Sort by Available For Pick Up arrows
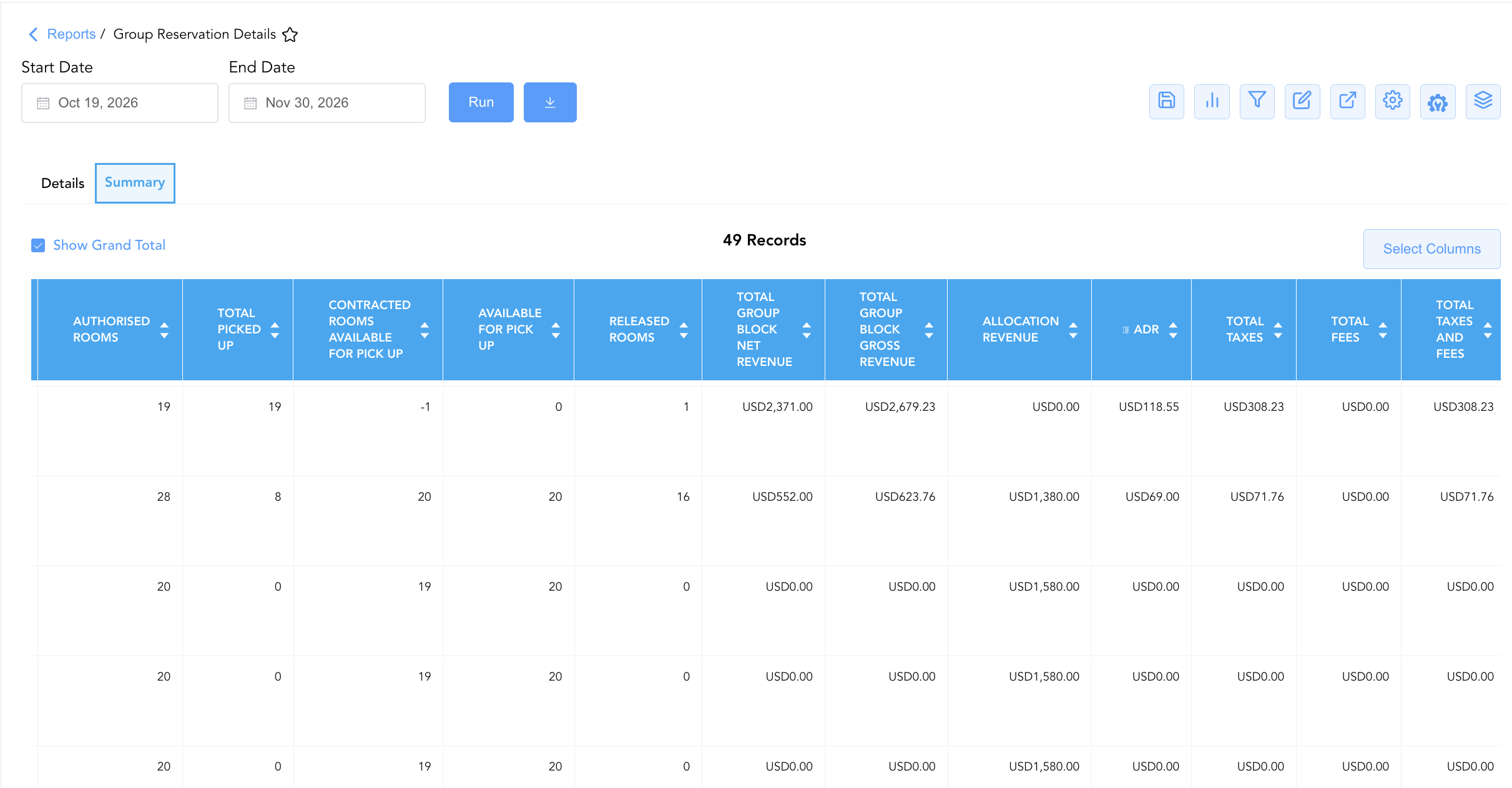1512x788 pixels. (x=556, y=330)
